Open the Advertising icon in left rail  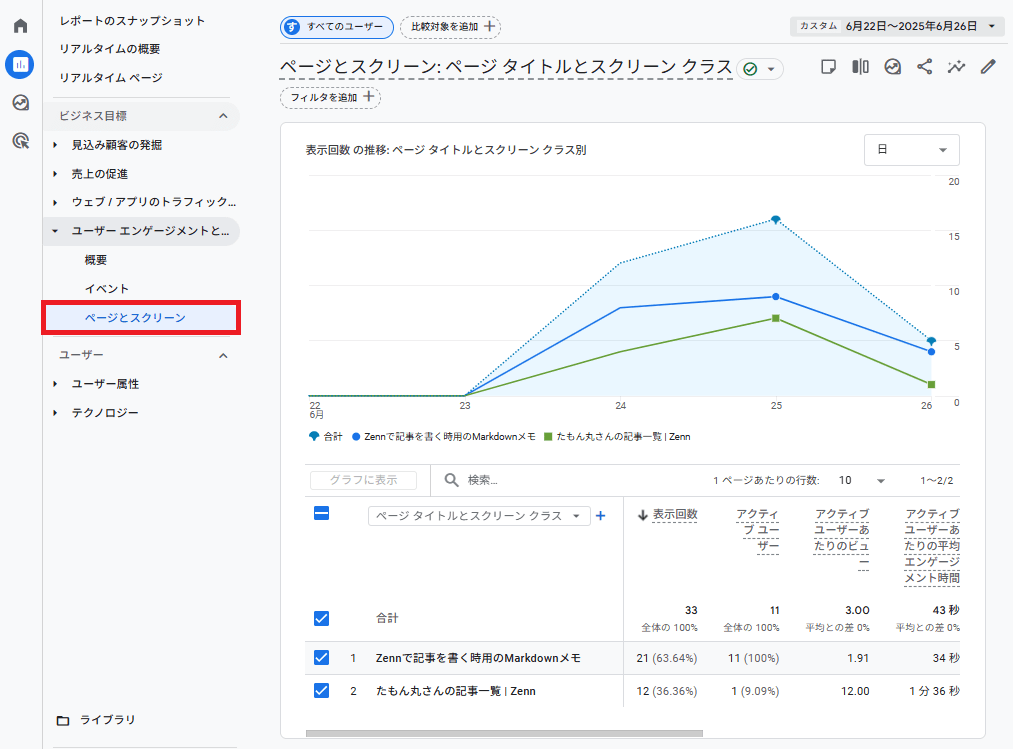(21, 140)
